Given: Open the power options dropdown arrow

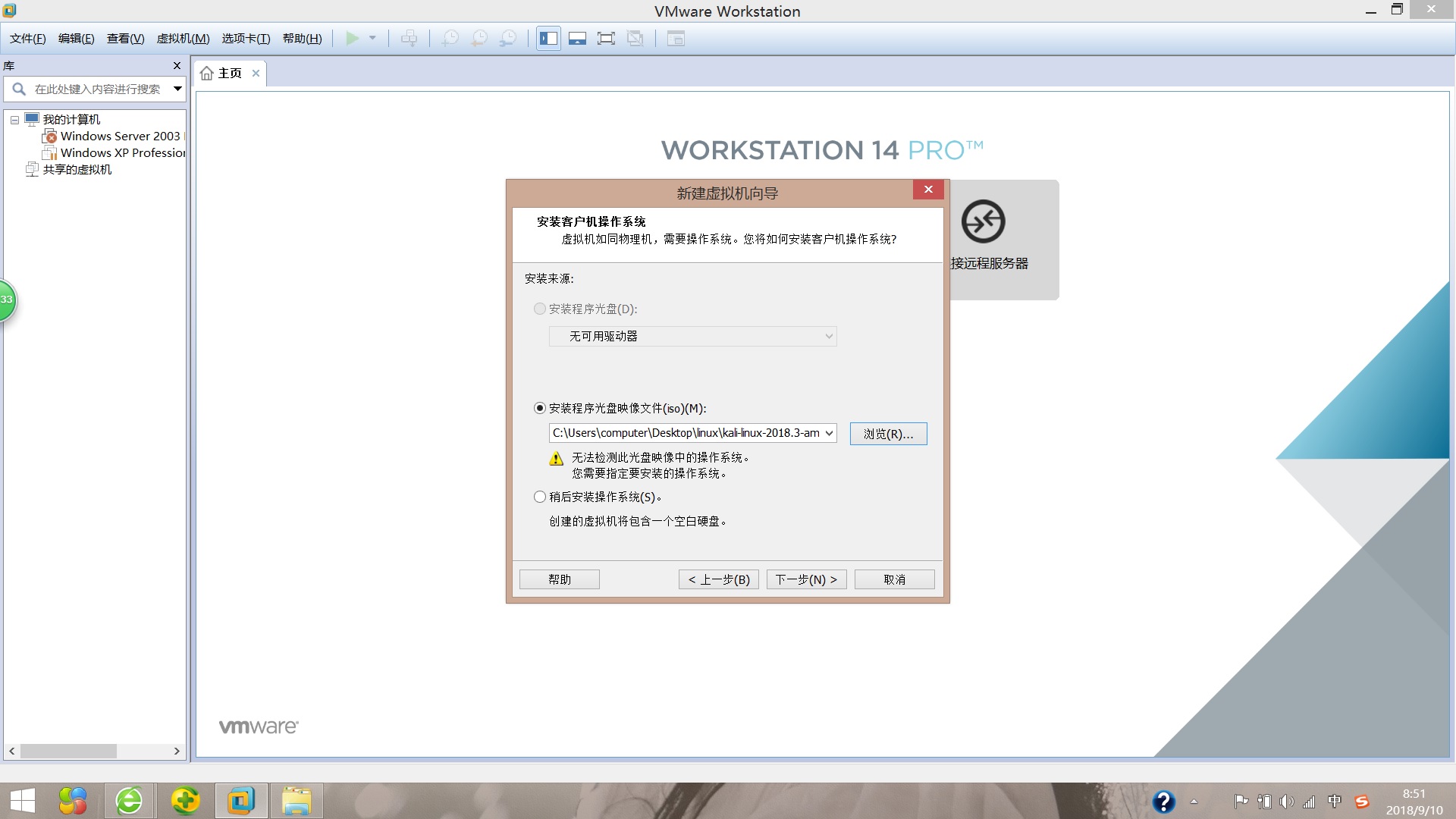Looking at the screenshot, I should click(372, 38).
